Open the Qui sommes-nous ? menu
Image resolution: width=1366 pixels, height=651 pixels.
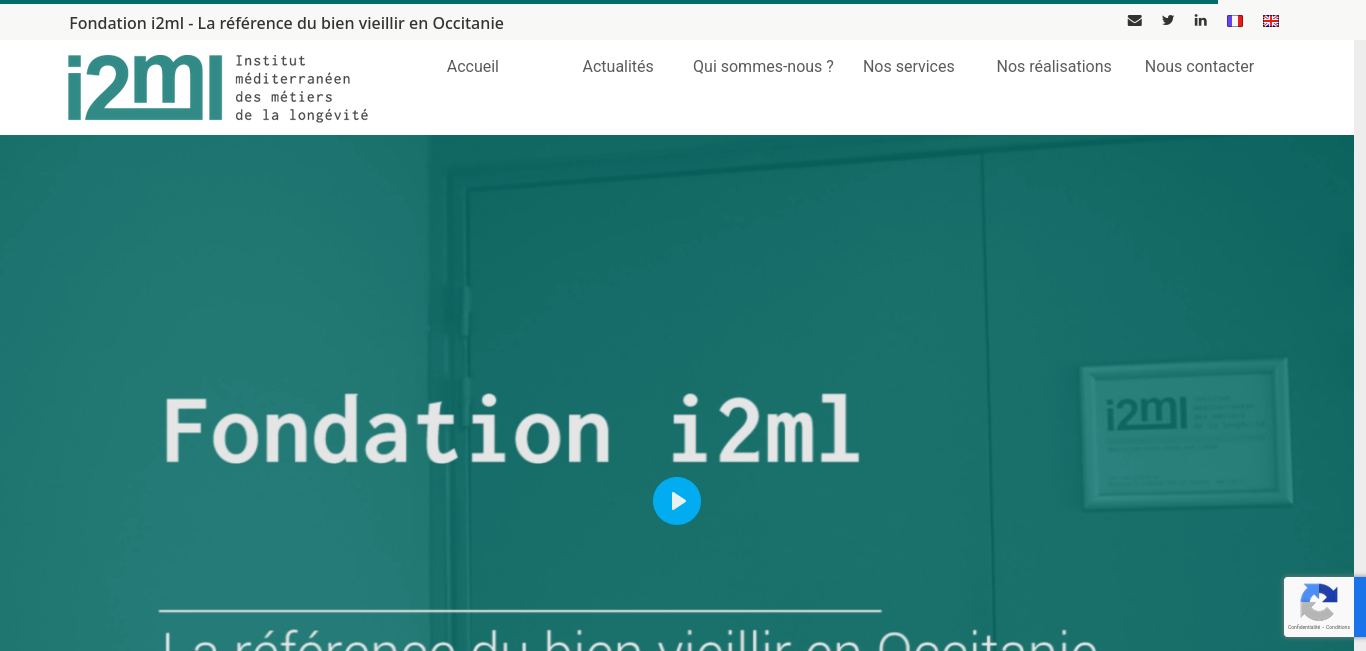point(763,66)
